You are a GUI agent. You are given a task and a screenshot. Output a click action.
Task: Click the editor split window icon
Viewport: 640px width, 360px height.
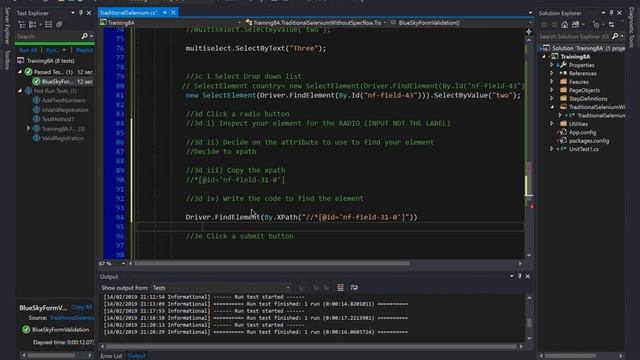click(x=529, y=31)
